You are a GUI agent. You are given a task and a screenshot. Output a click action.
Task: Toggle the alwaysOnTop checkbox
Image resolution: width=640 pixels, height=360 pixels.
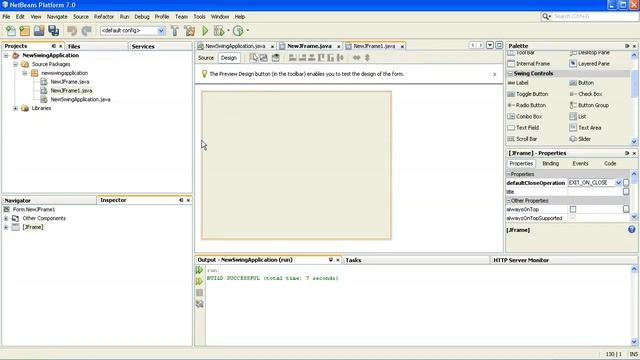tap(573, 209)
